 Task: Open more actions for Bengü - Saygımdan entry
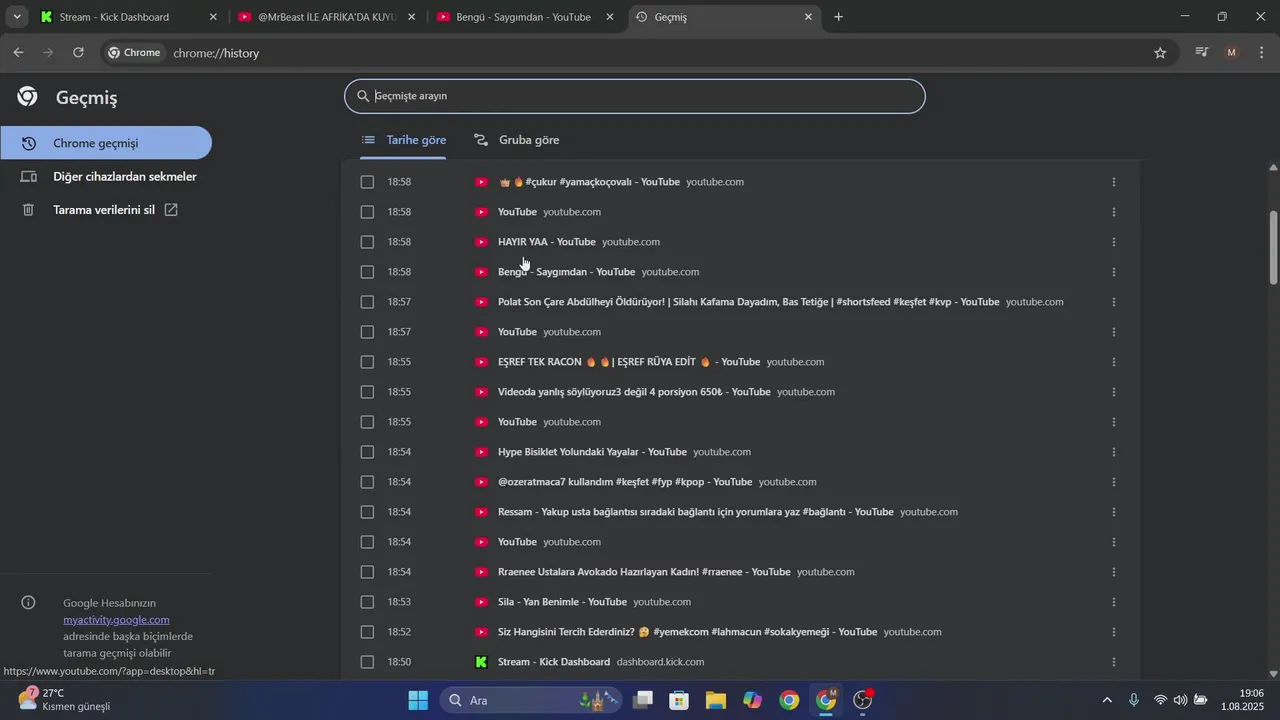(1114, 272)
